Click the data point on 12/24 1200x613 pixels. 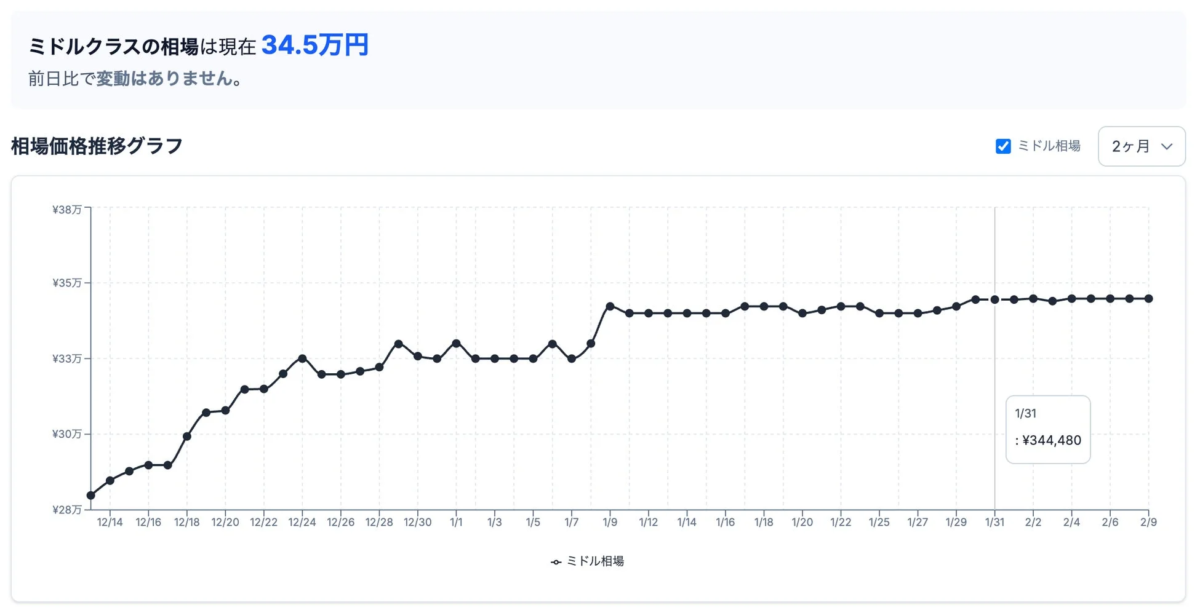(300, 356)
